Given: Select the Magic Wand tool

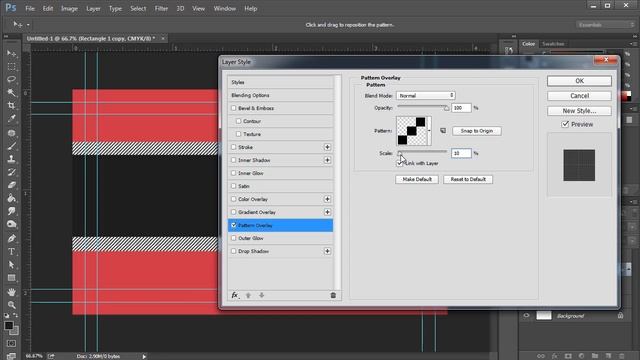Looking at the screenshot, I should click(x=11, y=93).
